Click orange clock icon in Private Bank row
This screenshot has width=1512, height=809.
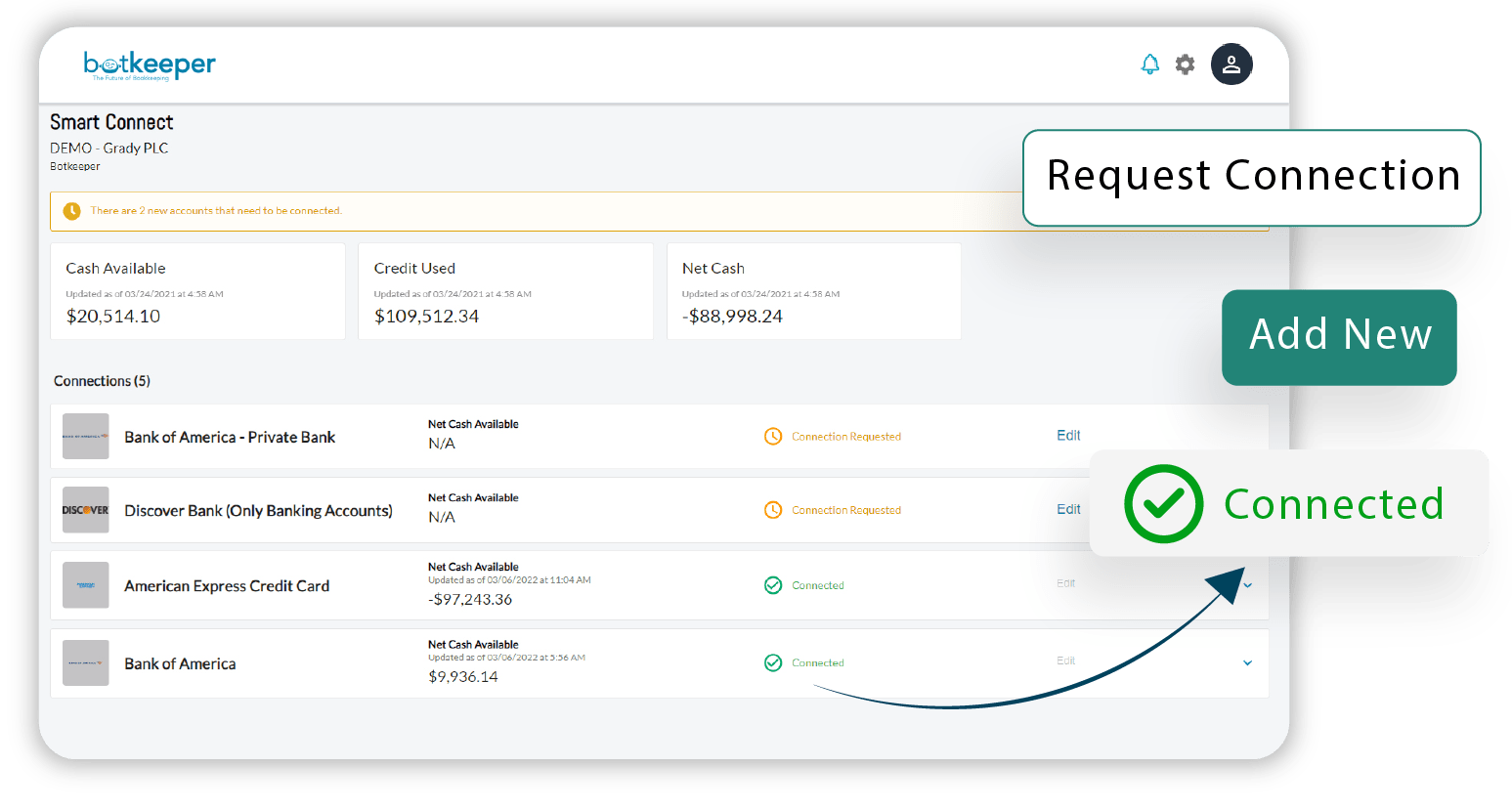pos(772,437)
